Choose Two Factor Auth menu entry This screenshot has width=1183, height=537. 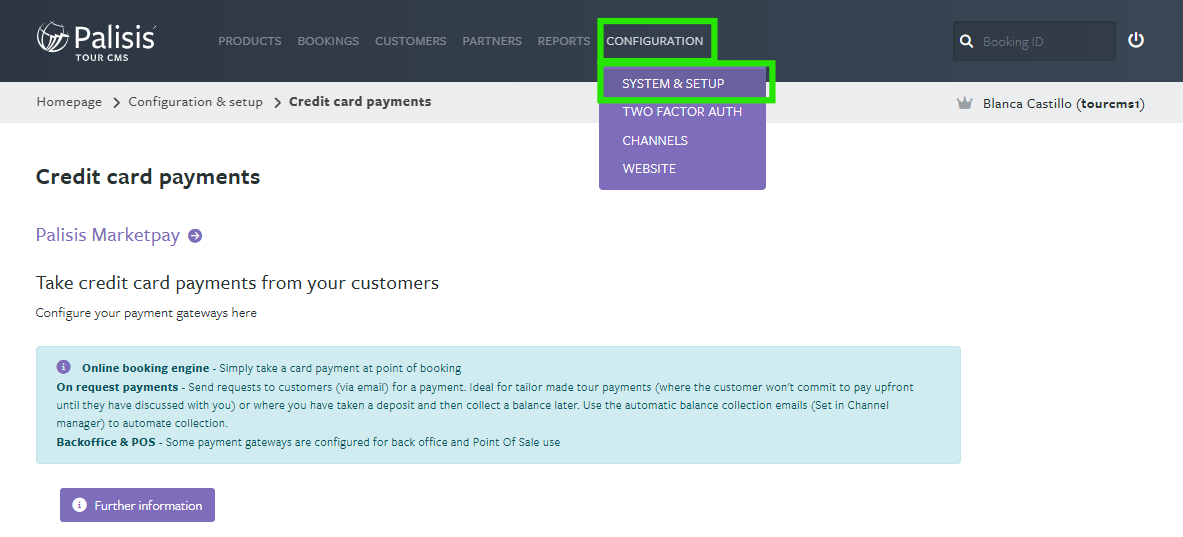pyautogui.click(x=682, y=112)
